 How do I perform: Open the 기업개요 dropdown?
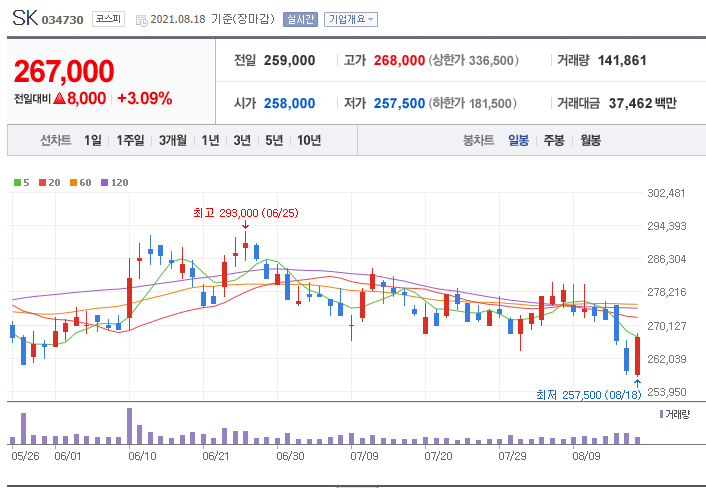351,19
